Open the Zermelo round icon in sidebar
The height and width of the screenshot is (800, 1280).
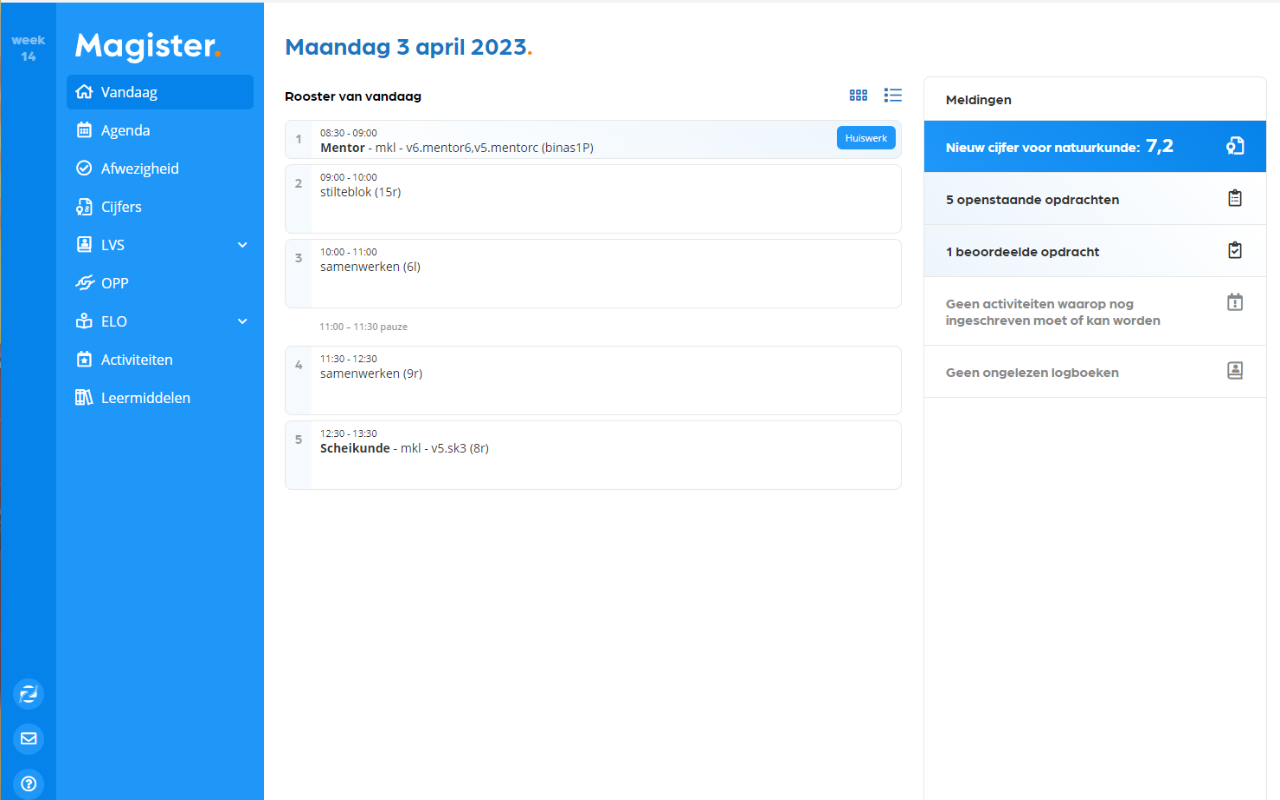click(x=28, y=694)
